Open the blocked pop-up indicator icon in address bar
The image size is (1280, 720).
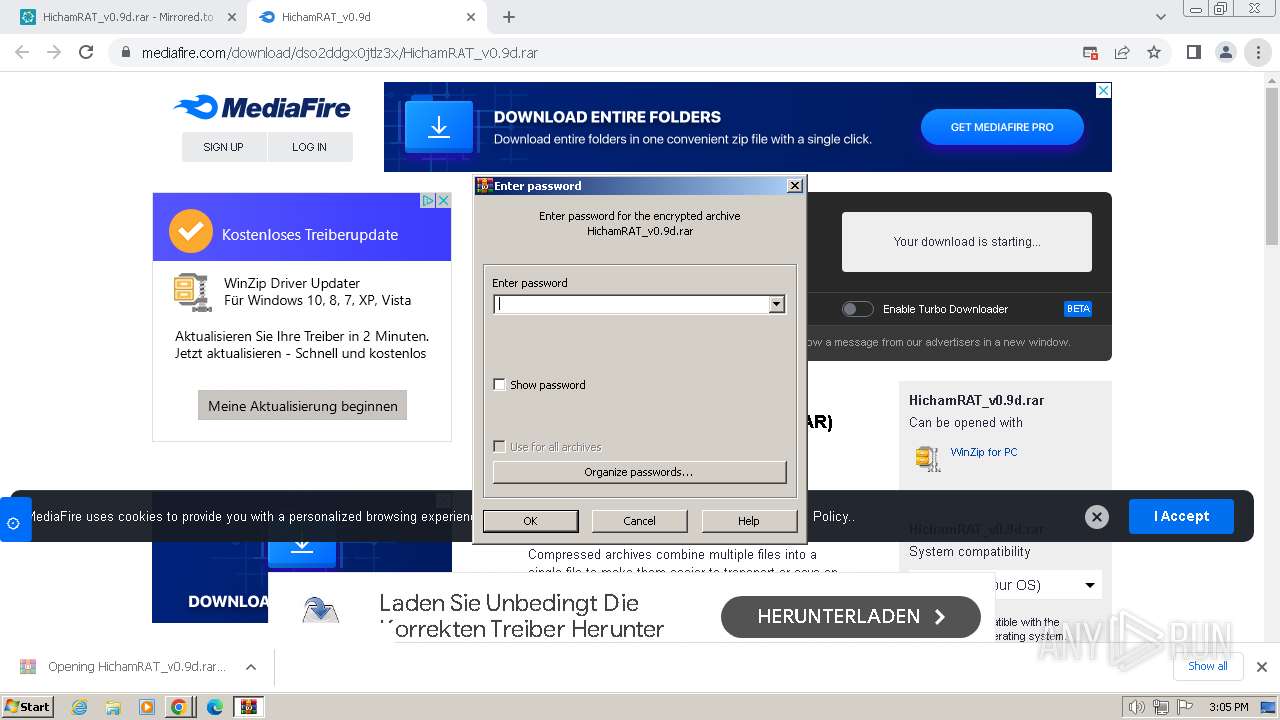coord(1090,53)
